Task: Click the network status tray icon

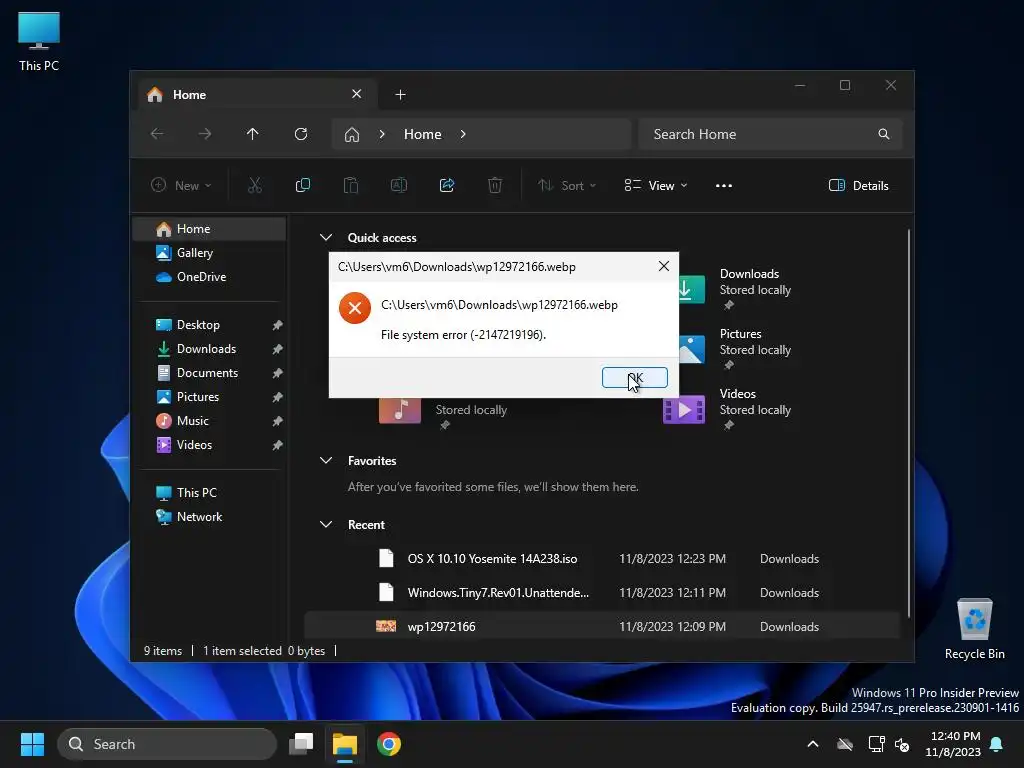Action: click(x=876, y=744)
